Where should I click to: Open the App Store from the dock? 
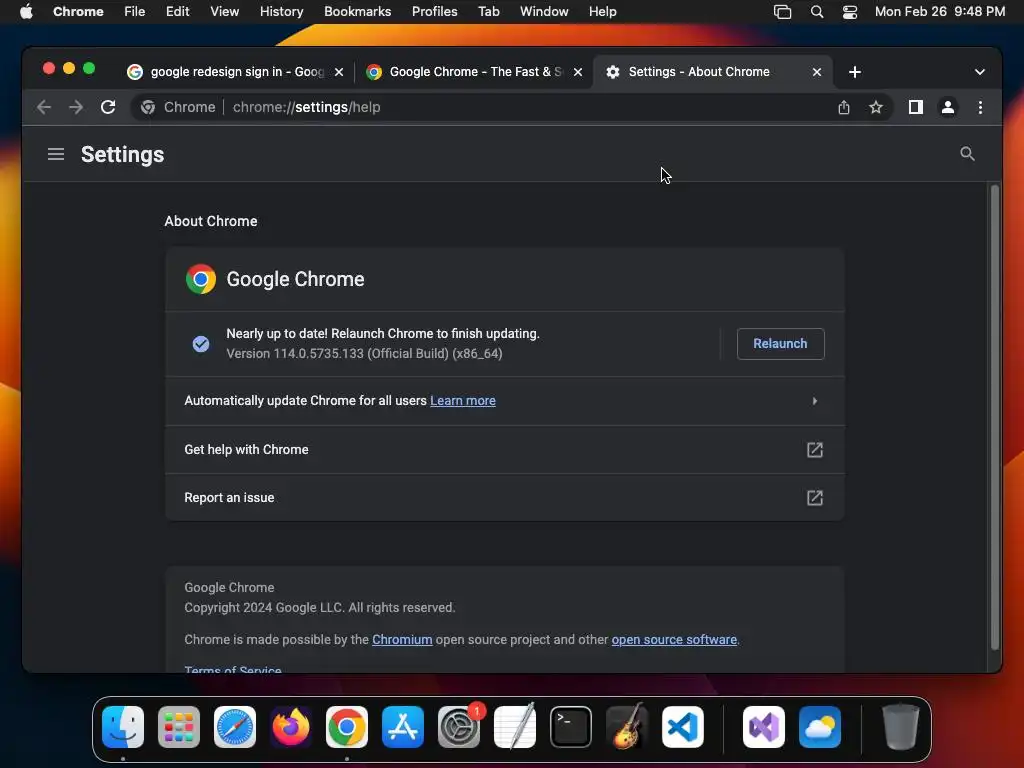pos(403,727)
